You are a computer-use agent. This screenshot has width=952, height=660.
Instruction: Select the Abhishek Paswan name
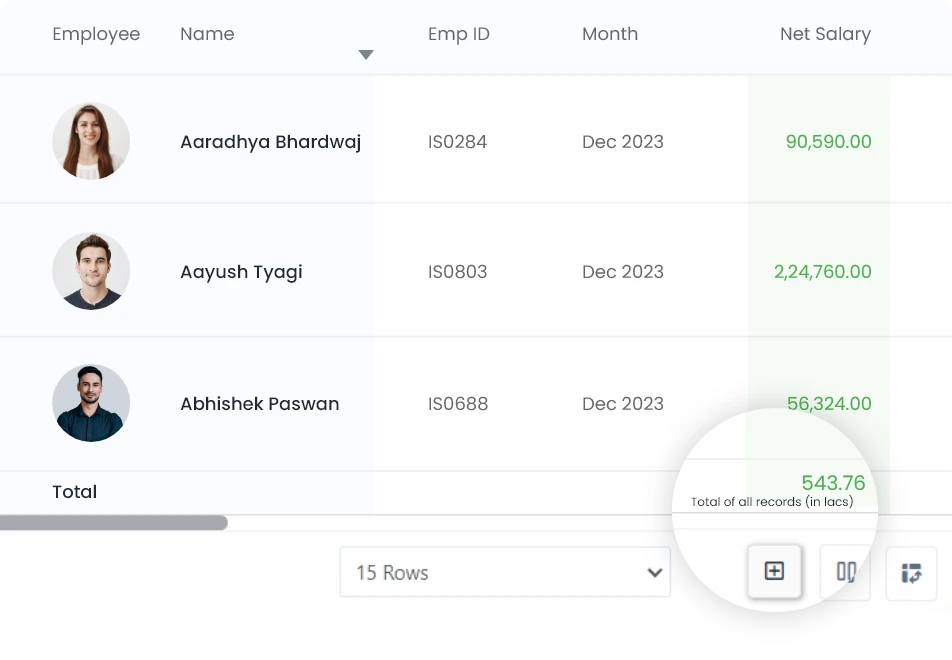coord(259,404)
